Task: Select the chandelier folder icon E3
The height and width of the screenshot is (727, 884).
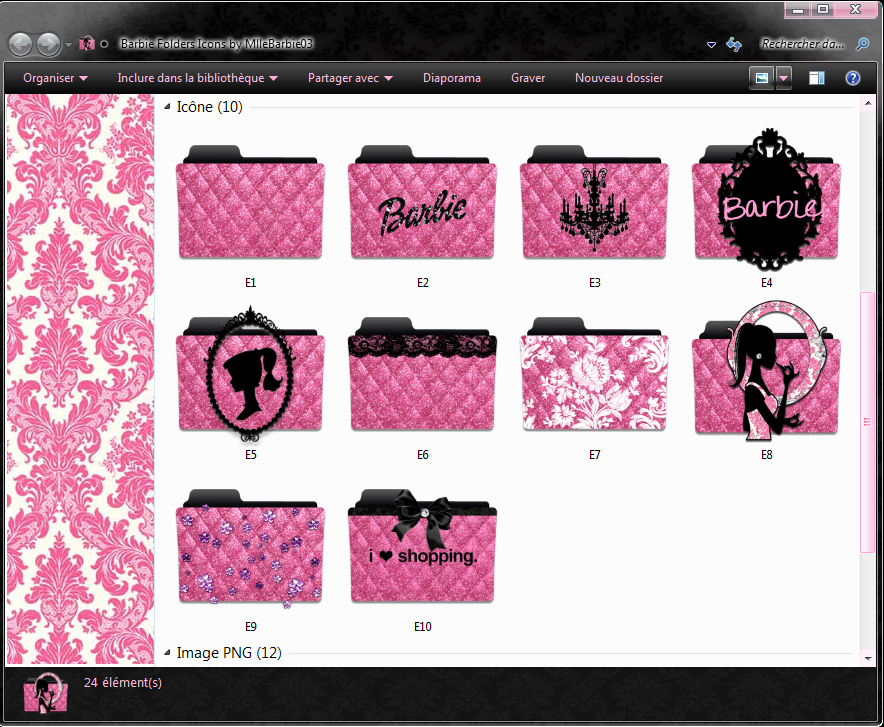Action: [594, 202]
